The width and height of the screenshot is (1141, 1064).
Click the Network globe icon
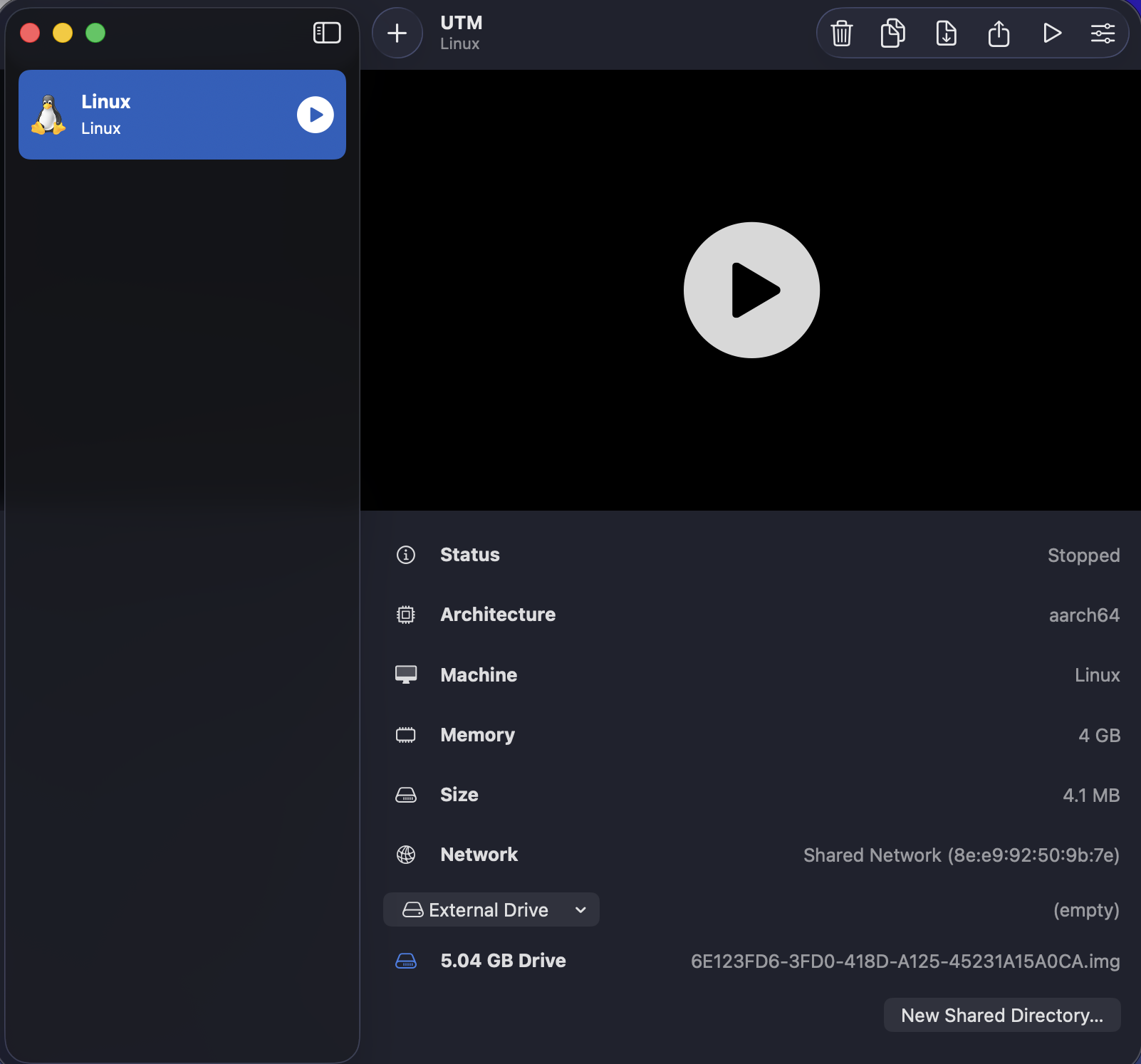(406, 854)
